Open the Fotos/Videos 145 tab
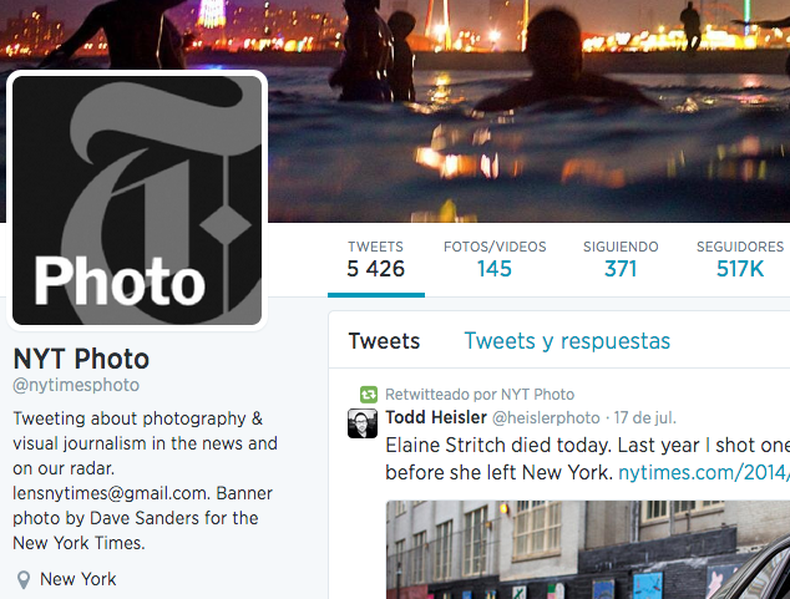Image resolution: width=790 pixels, height=599 pixels. 495,260
